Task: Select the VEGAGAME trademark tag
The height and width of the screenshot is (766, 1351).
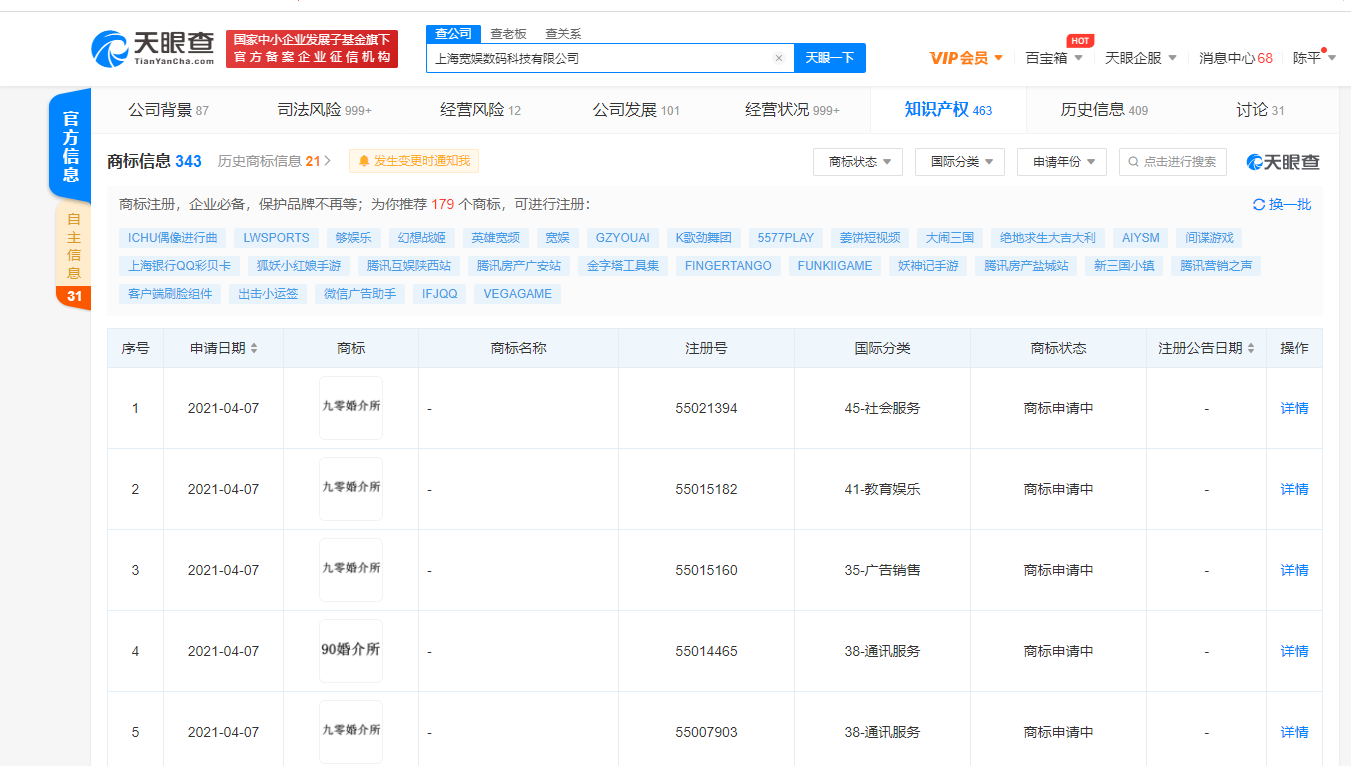Action: coord(517,294)
